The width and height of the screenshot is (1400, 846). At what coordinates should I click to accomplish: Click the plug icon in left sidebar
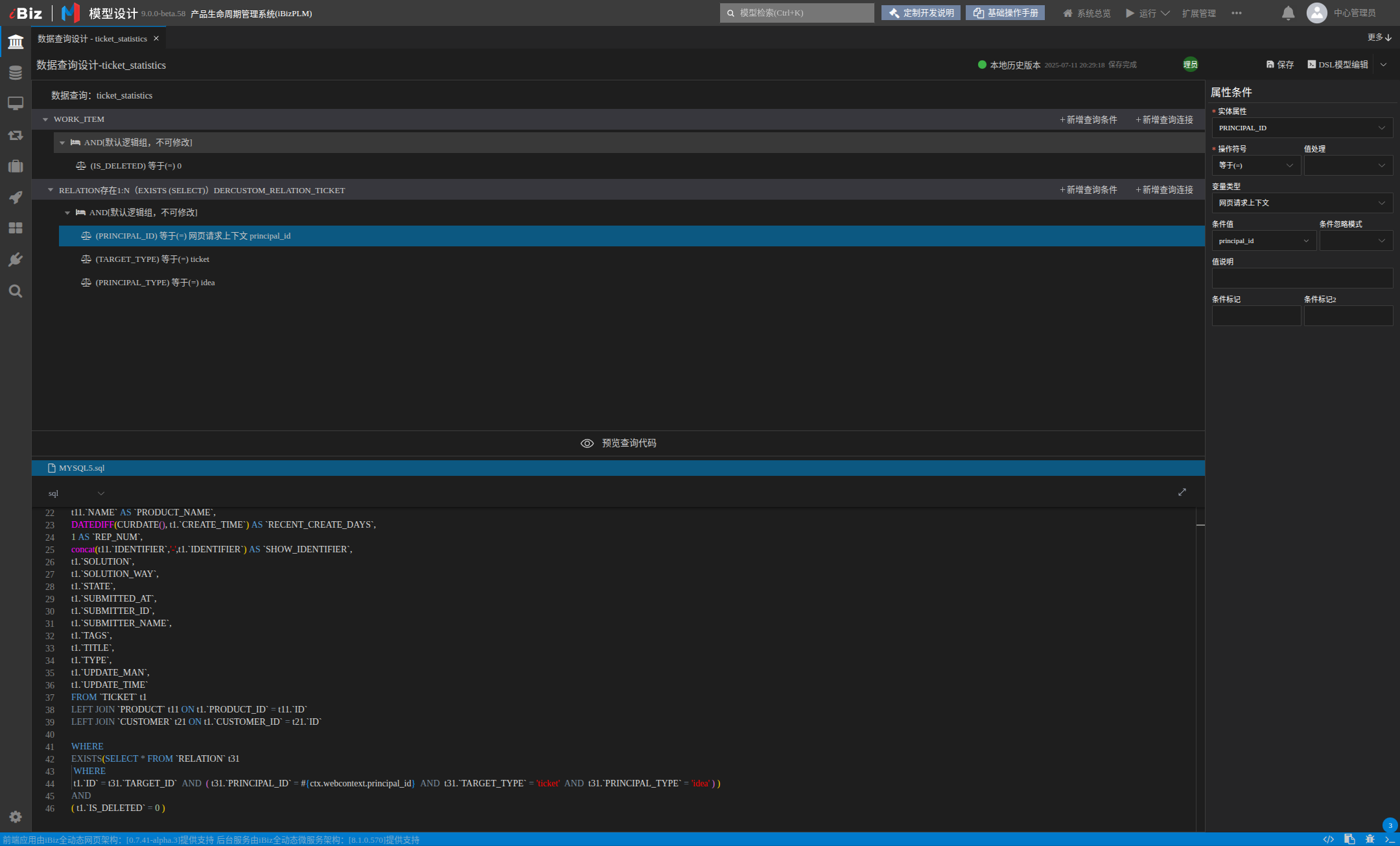pos(16,259)
